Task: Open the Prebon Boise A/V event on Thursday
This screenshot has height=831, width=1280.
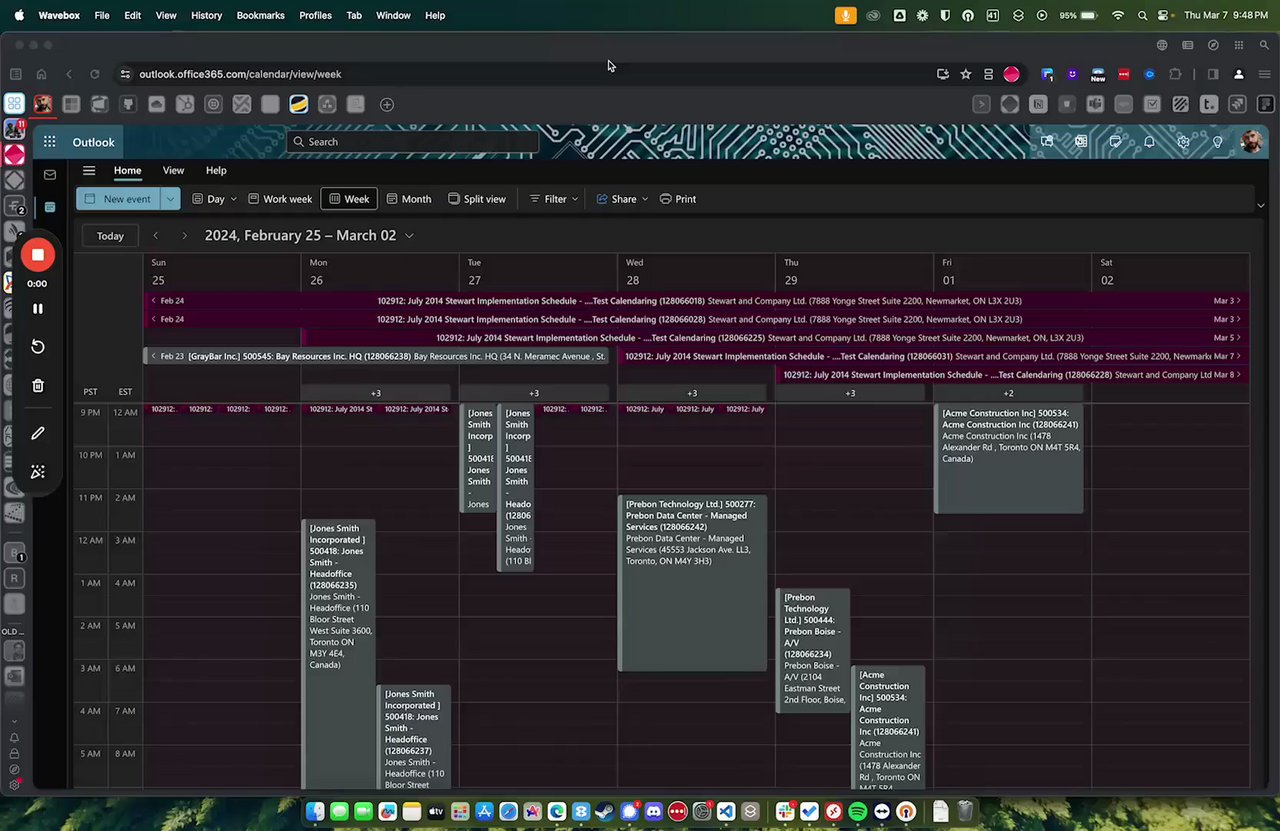Action: tap(814, 650)
